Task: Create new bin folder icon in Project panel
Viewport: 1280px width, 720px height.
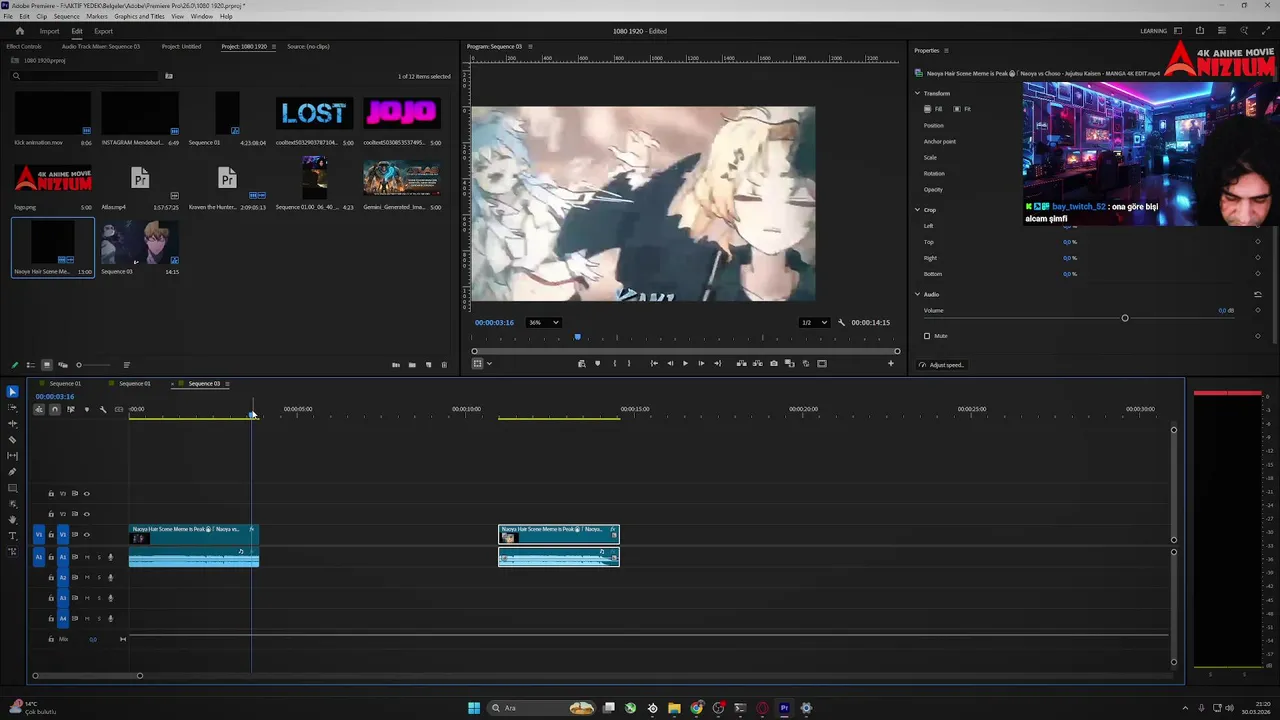Action: coord(412,365)
